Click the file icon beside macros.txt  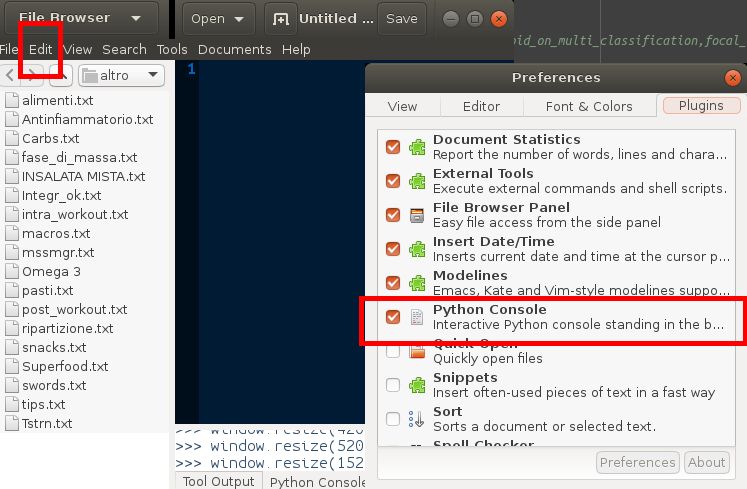click(x=12, y=234)
